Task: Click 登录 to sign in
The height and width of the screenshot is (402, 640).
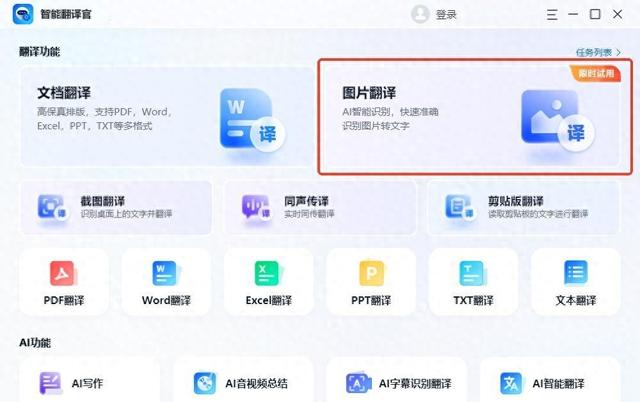Action: pyautogui.click(x=446, y=15)
